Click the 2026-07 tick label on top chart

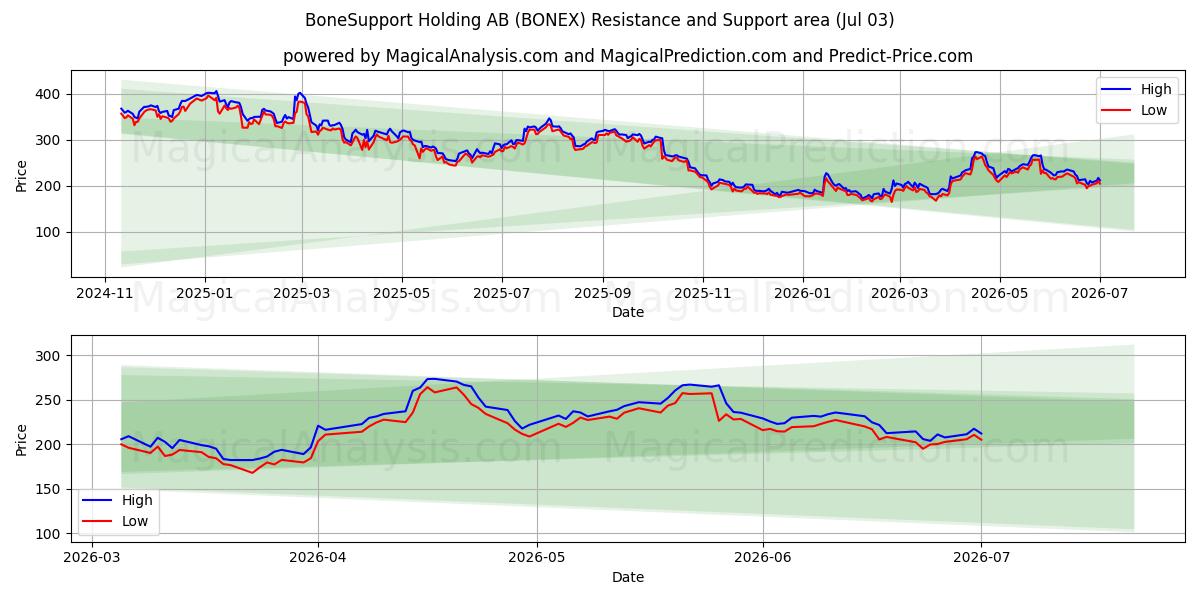1099,295
